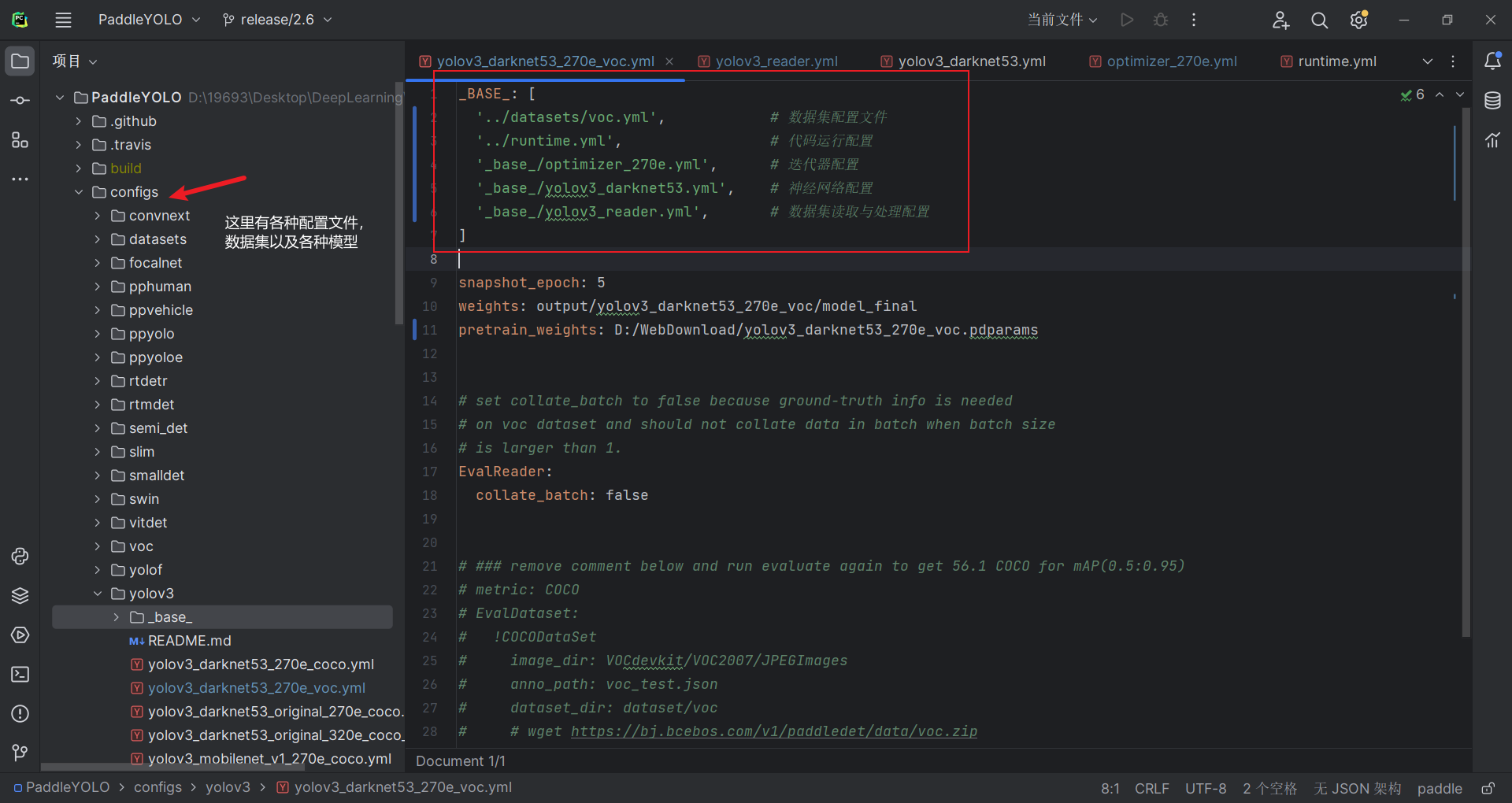This screenshot has height=803, width=1512.
Task: Open the SciView chart tool window
Action: (x=1492, y=140)
